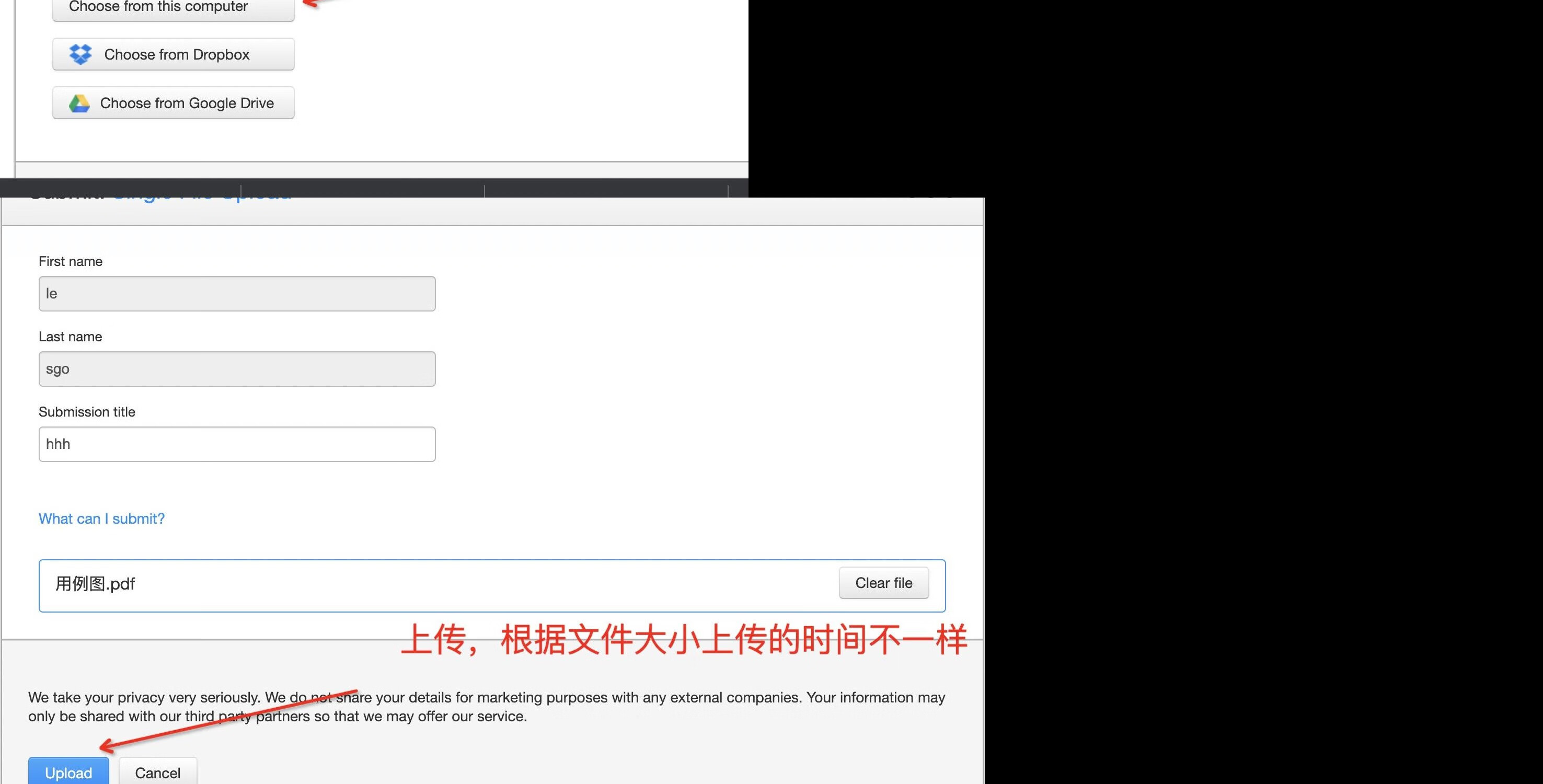This screenshot has height=784, width=1543.
Task: Click the Last name label
Action: click(x=70, y=337)
